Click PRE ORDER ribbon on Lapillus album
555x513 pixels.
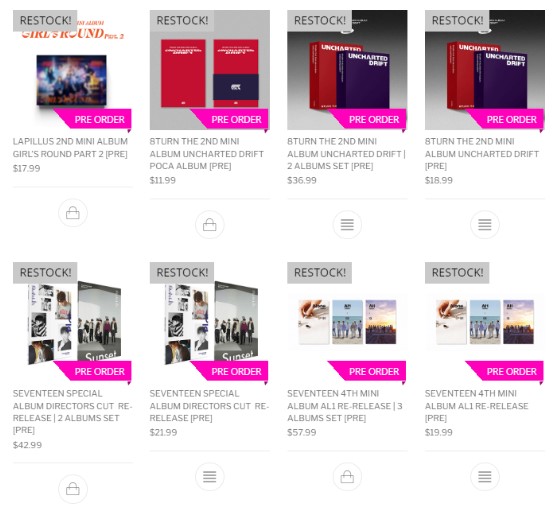click(94, 119)
